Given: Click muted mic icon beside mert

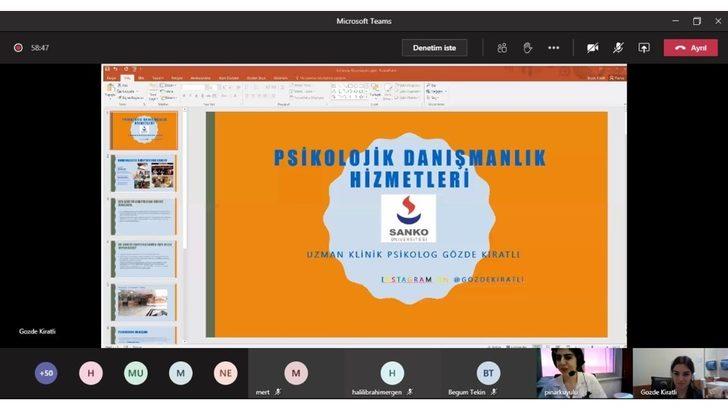Looking at the screenshot, I should click(278, 392).
